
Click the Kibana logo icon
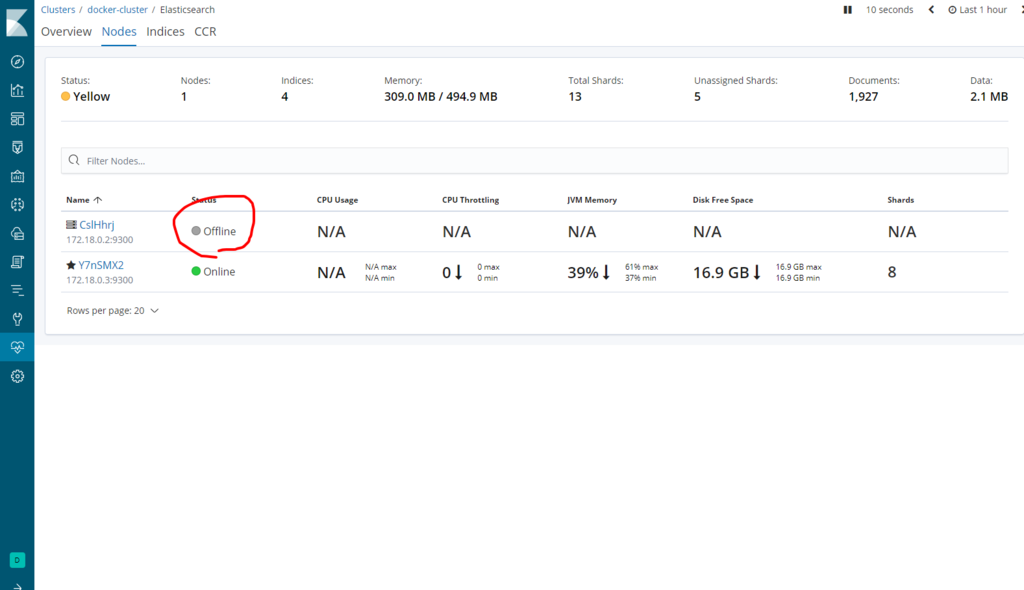17,23
